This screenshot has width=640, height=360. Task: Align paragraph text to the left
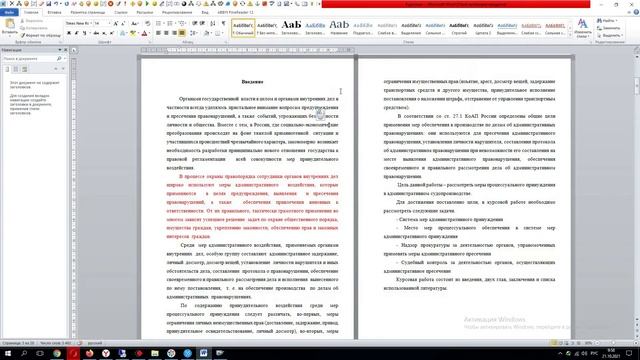(x=158, y=33)
